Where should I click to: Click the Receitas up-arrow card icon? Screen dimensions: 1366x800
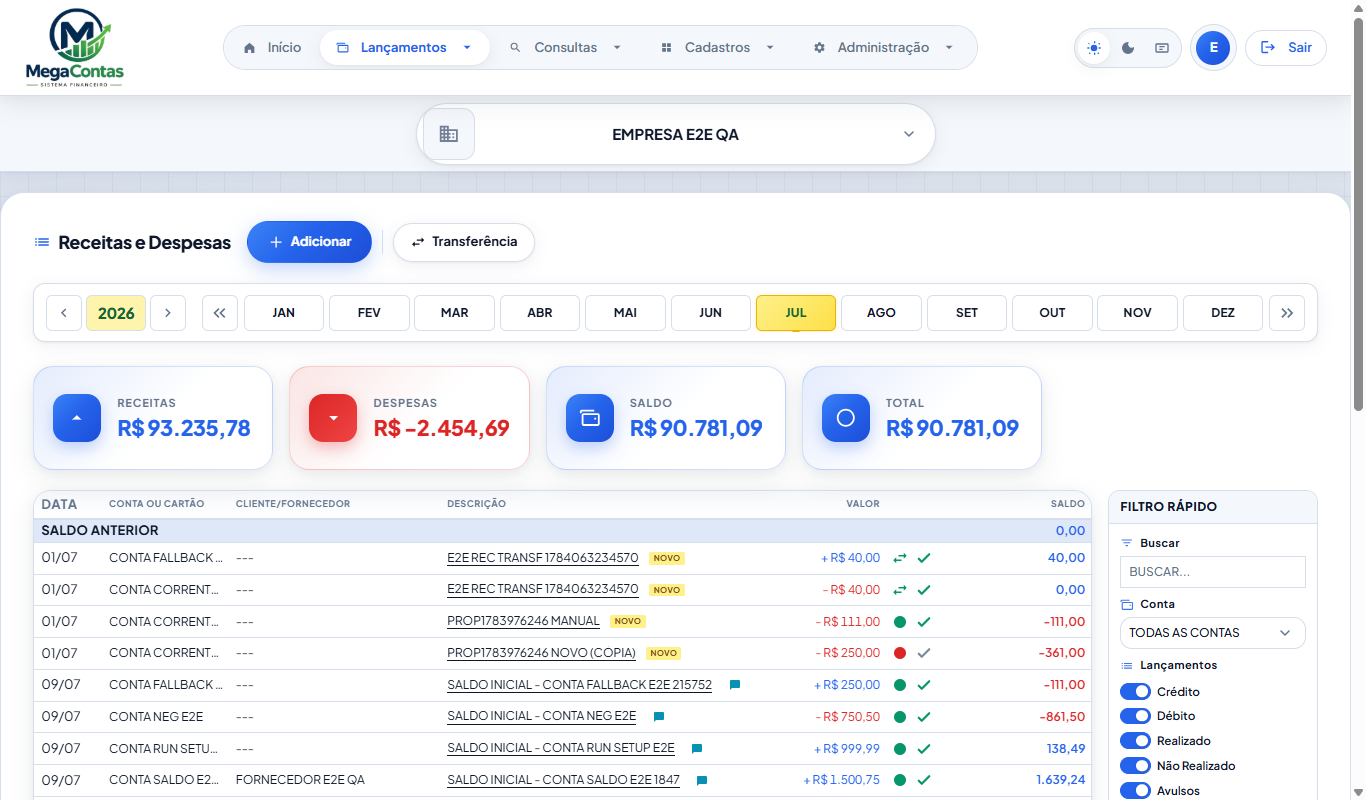click(77, 418)
